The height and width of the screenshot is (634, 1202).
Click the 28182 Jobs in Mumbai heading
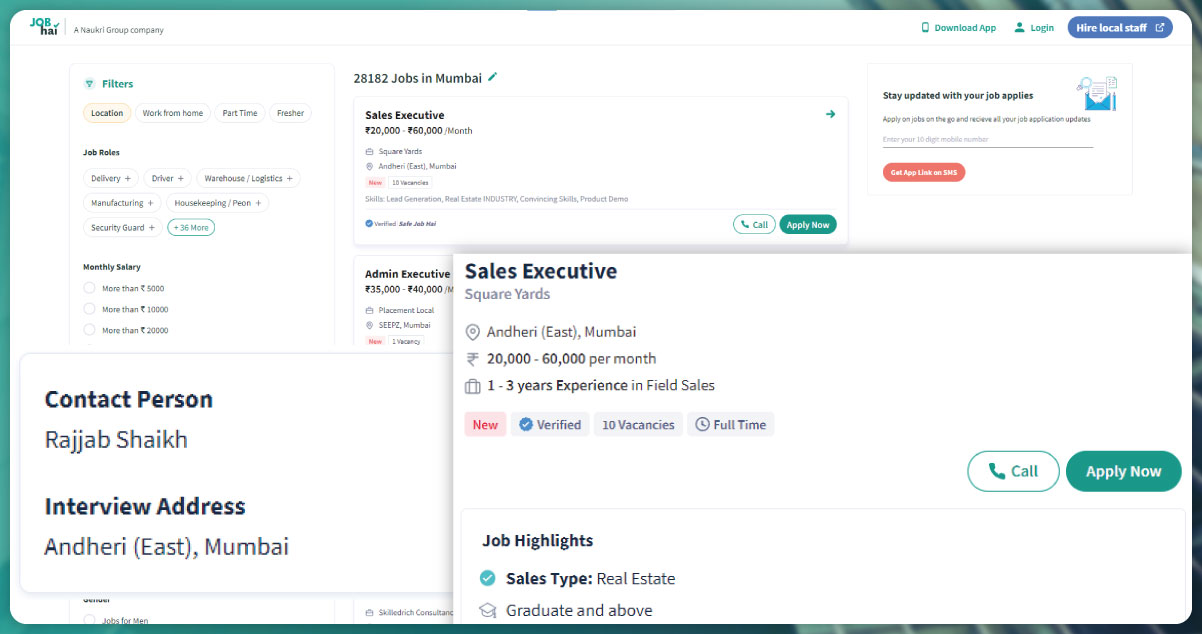[417, 78]
